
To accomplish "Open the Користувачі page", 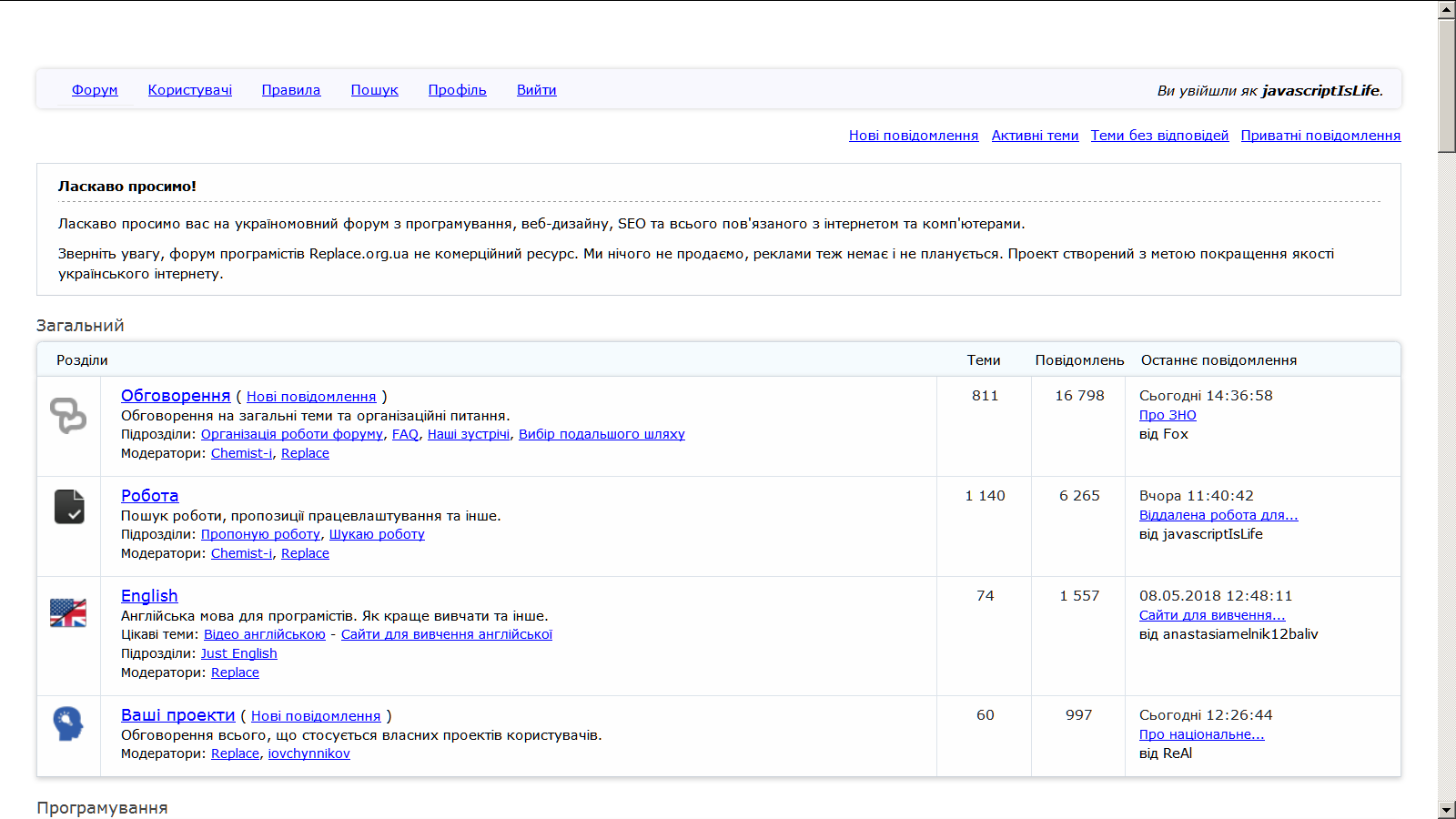I will click(189, 90).
